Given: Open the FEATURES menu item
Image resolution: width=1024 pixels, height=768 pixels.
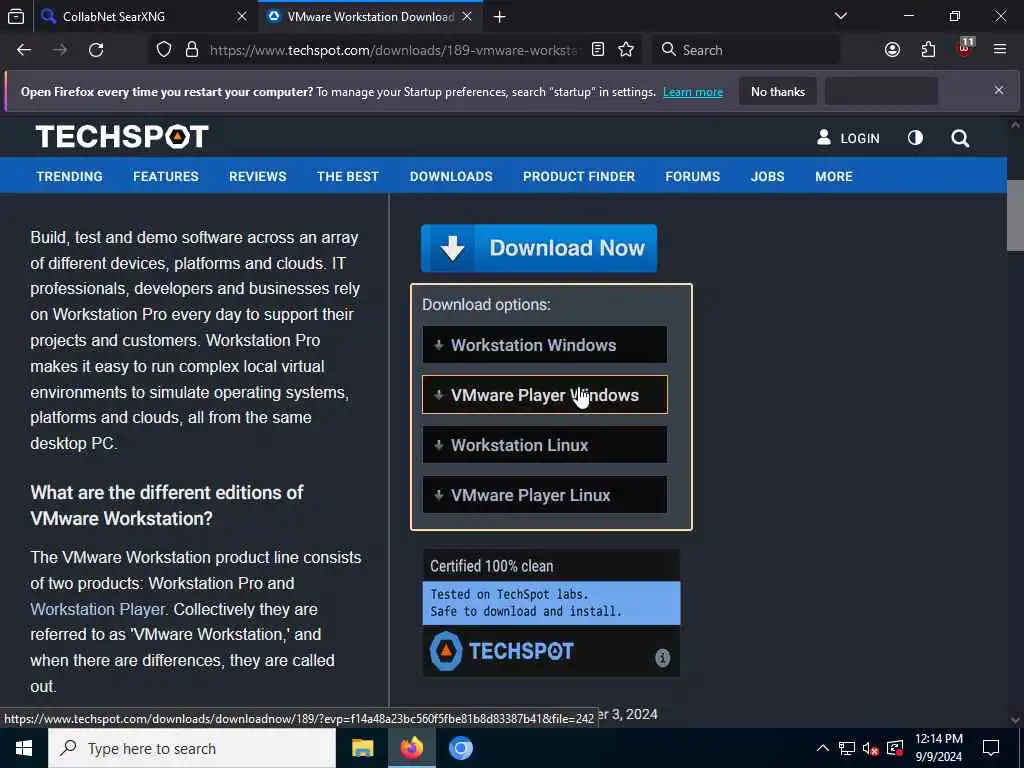Looking at the screenshot, I should click(x=166, y=176).
